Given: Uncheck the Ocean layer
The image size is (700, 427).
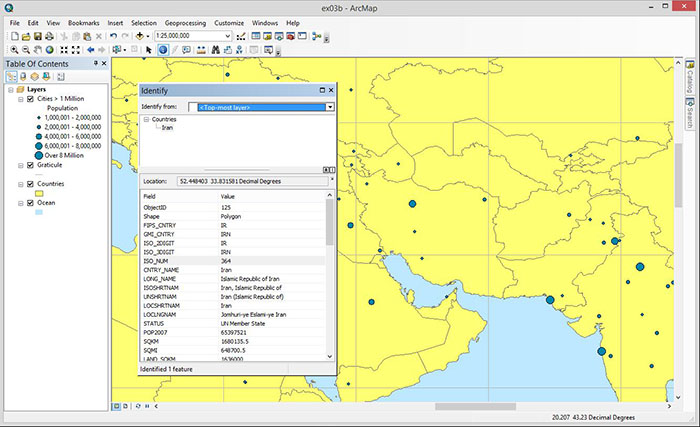Looking at the screenshot, I should [30, 203].
